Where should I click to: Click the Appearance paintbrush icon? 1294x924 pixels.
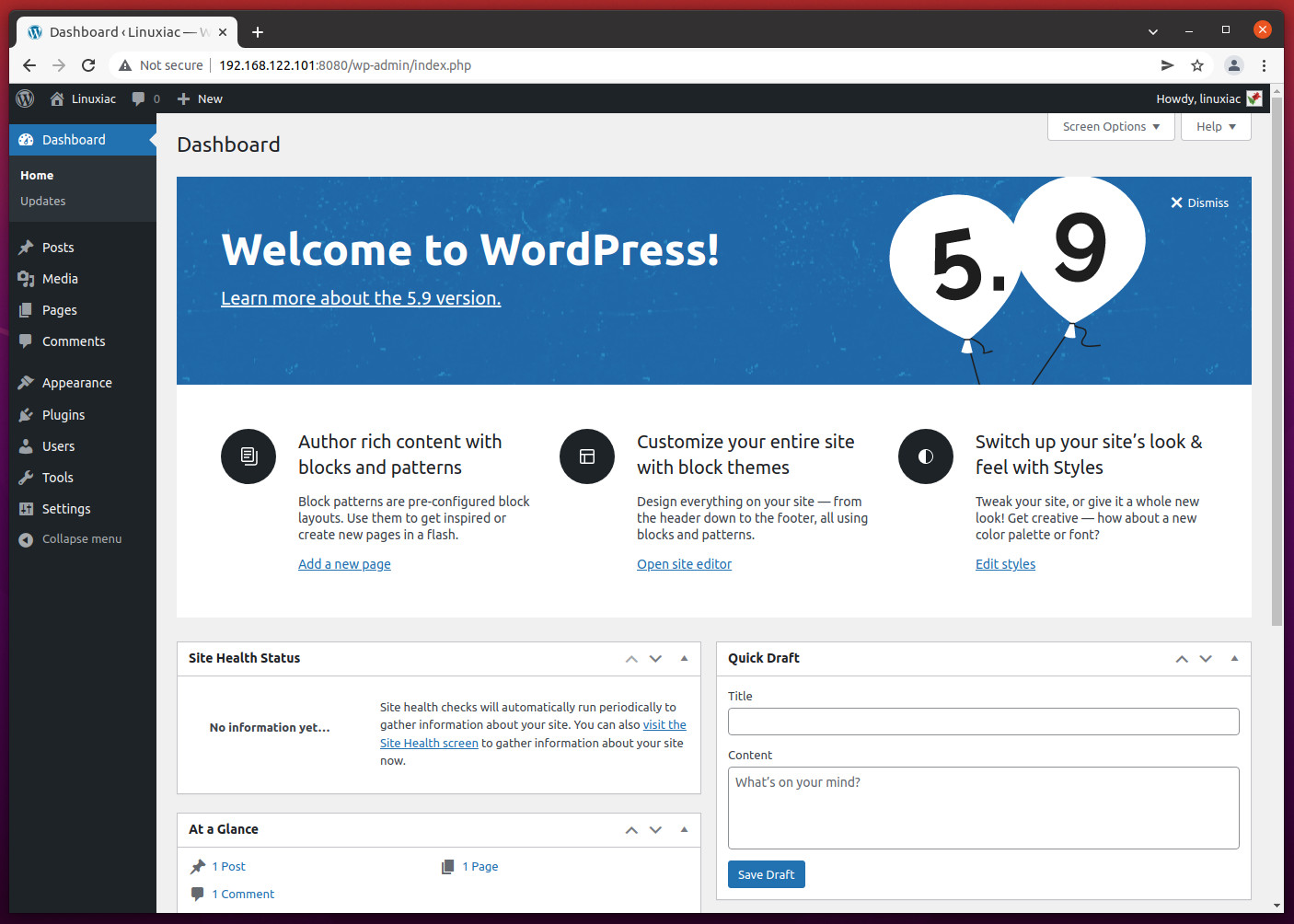click(26, 383)
